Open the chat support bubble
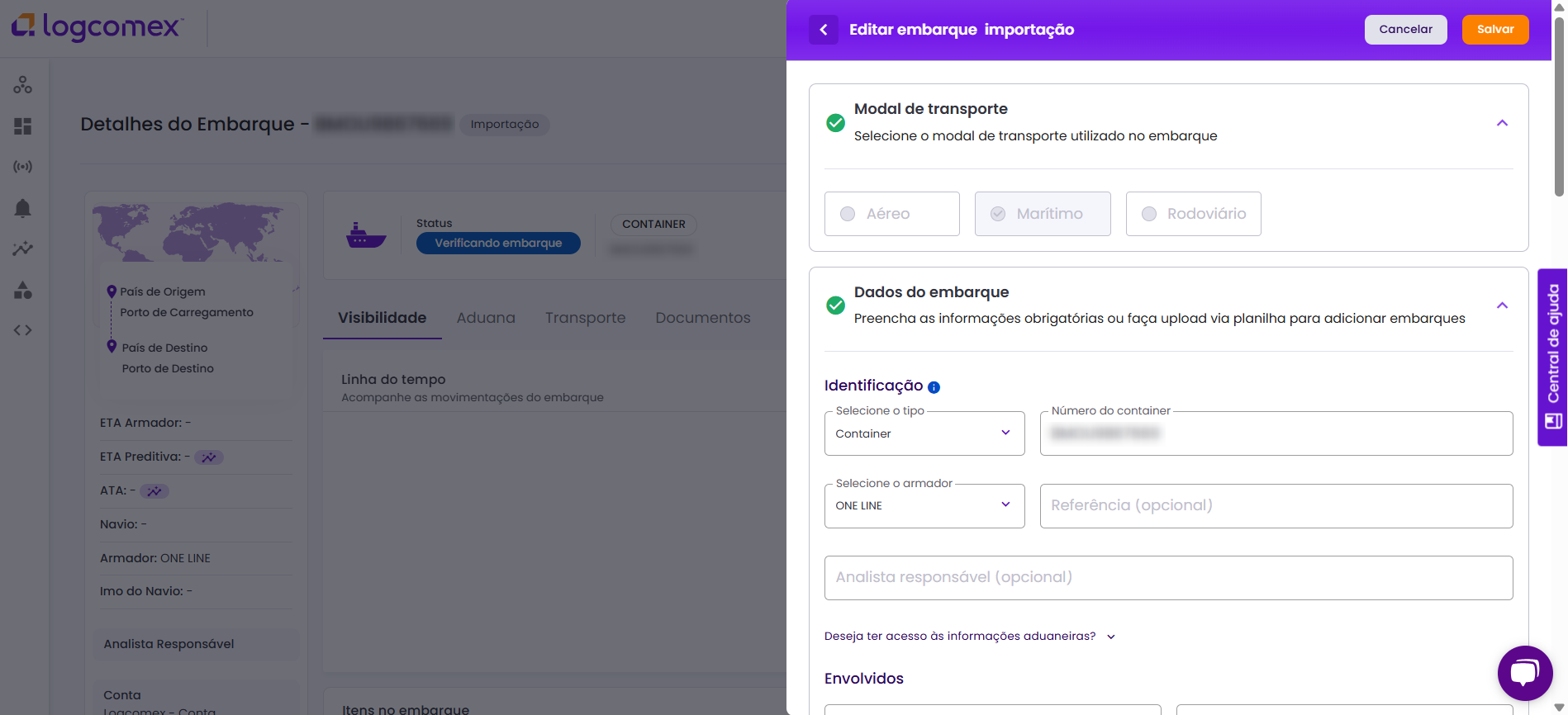1568x715 pixels. pos(1524,673)
